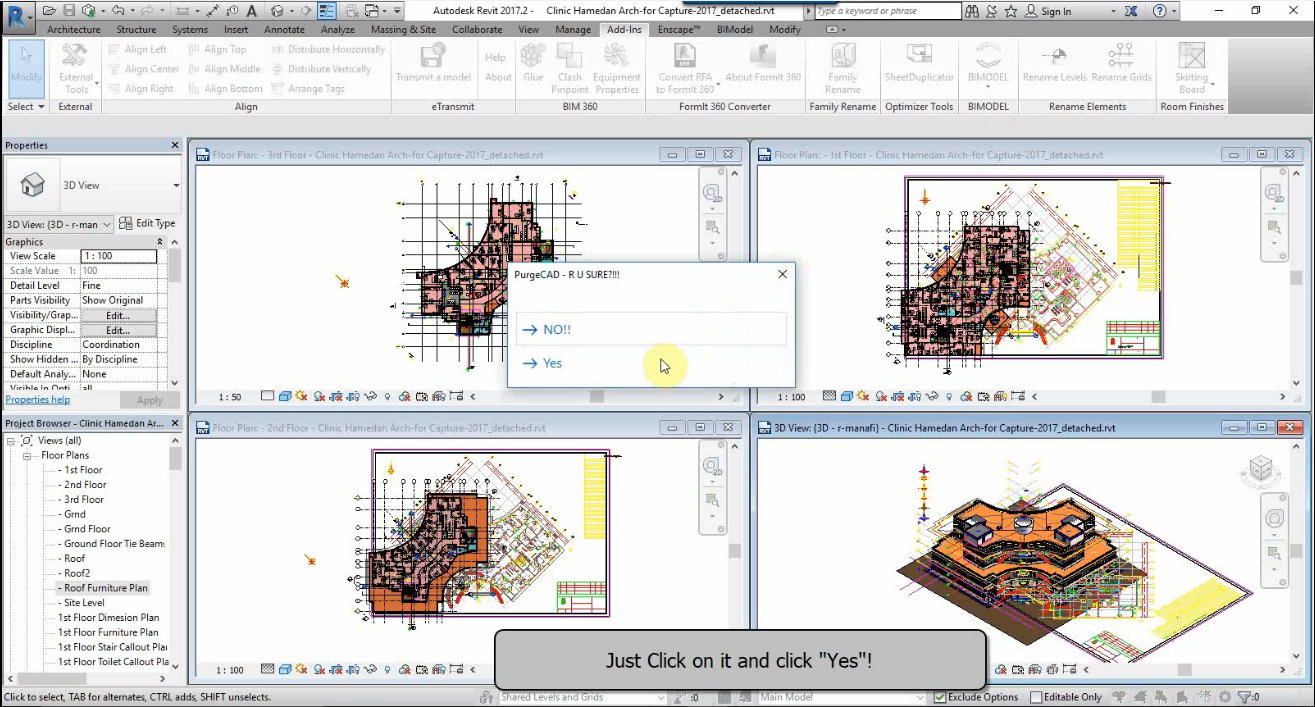Screen dimensions: 1315x707
Task: Switch to the Massing & Site tab
Action: coord(403,29)
